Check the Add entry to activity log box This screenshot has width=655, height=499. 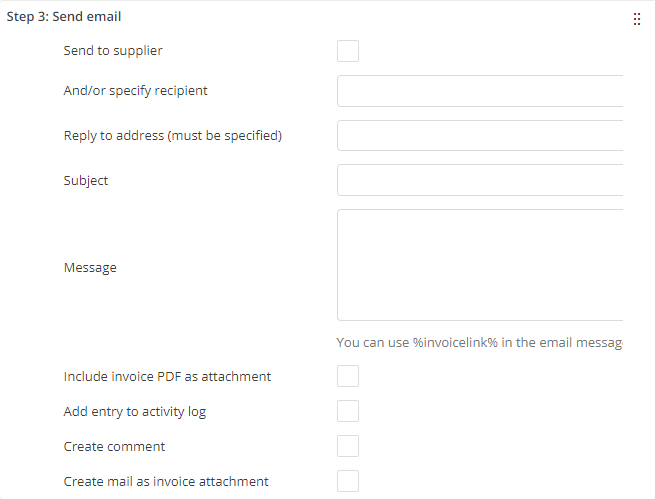pyautogui.click(x=348, y=411)
